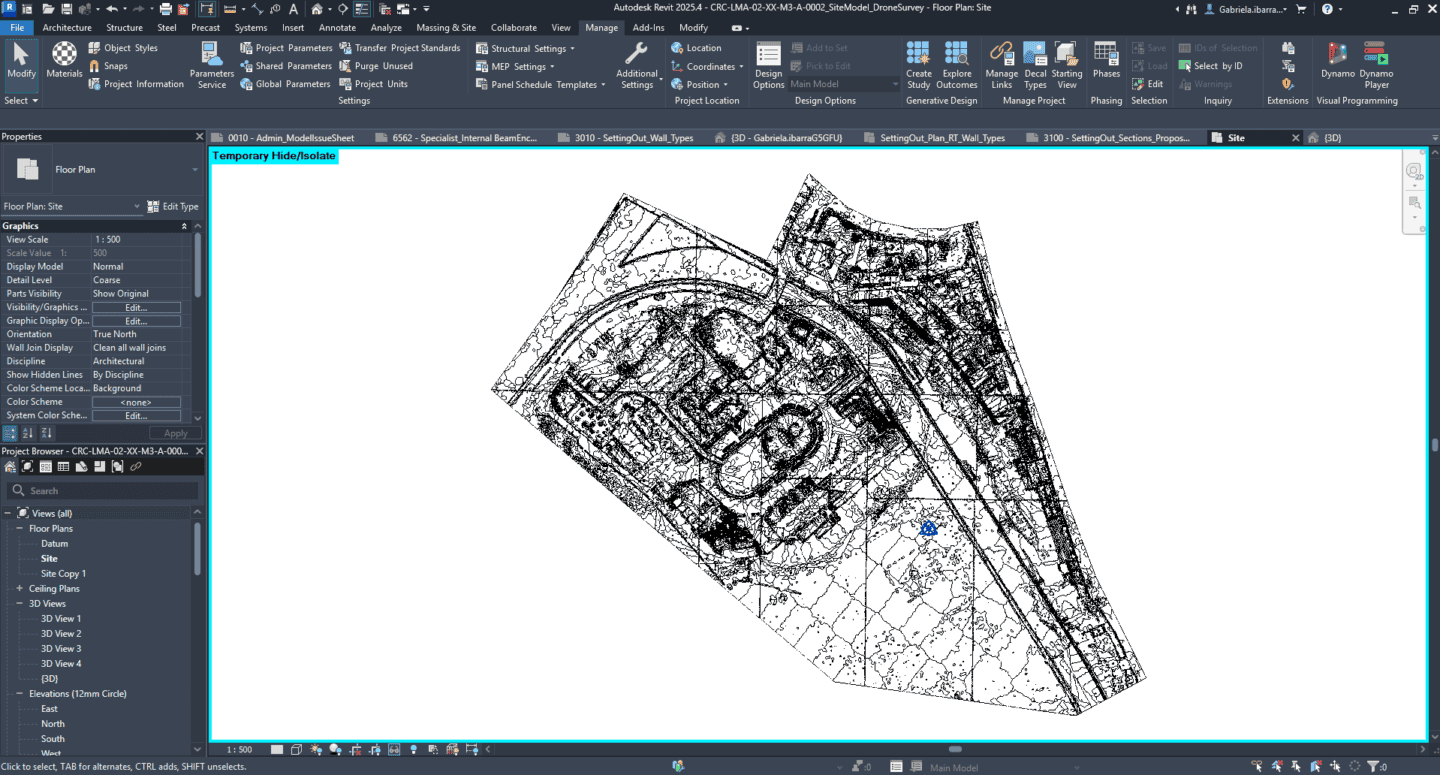
Task: Toggle Reveal Hidden Elements light bulb
Action: [412, 749]
